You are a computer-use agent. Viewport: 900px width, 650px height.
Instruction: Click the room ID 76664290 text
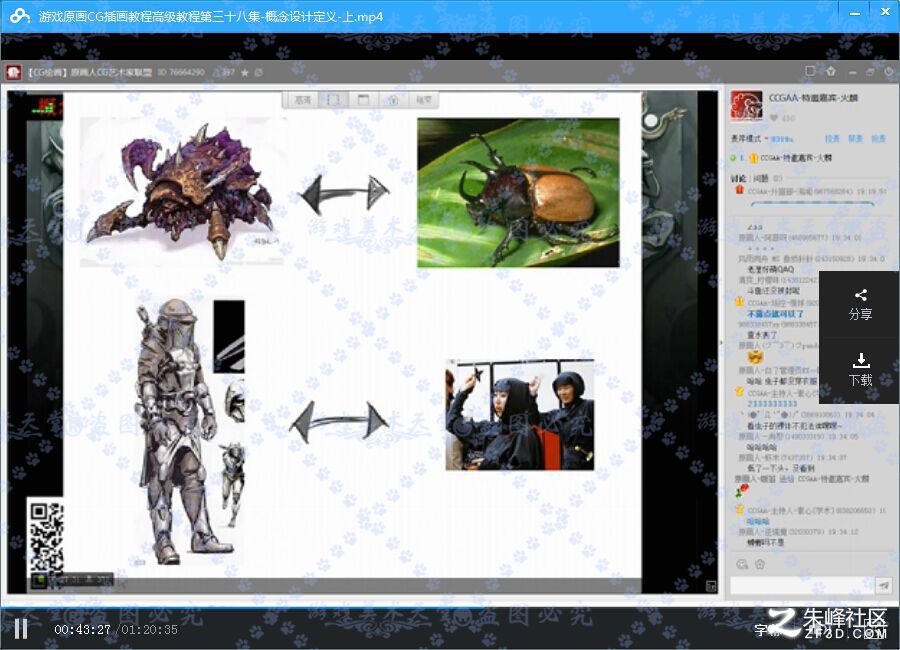pyautogui.click(x=181, y=72)
